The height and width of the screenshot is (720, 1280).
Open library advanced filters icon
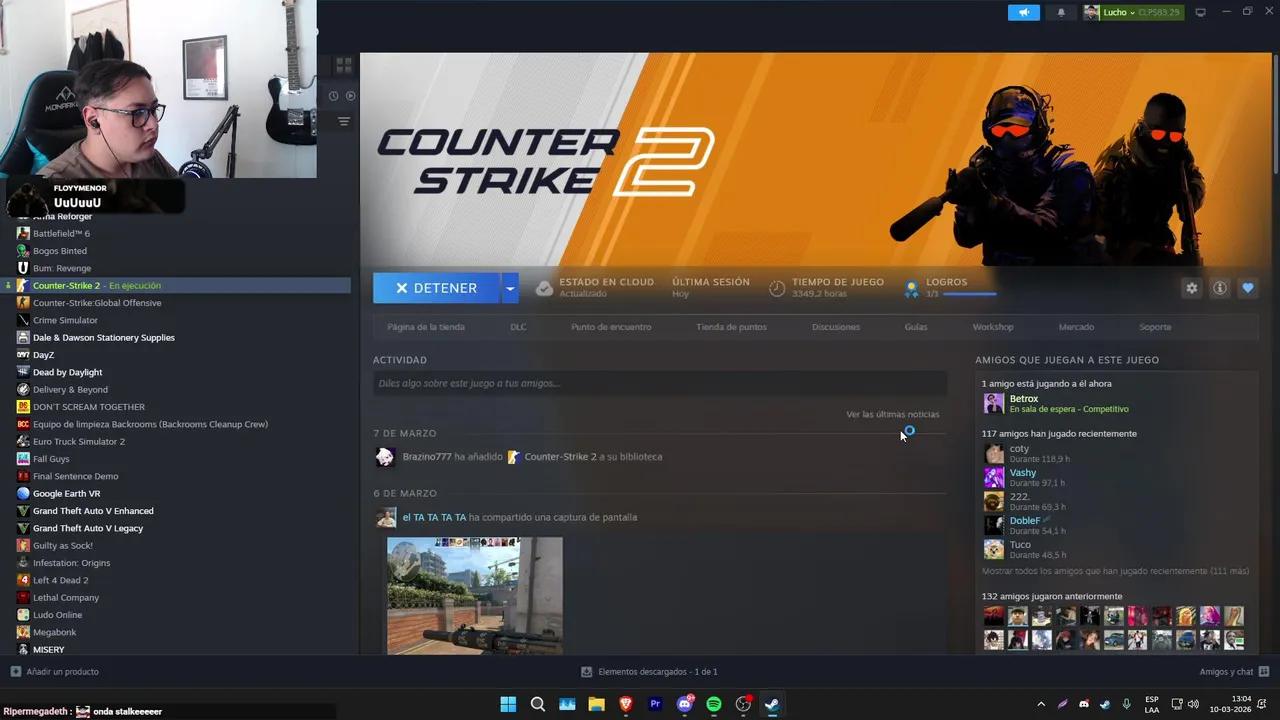tap(343, 121)
